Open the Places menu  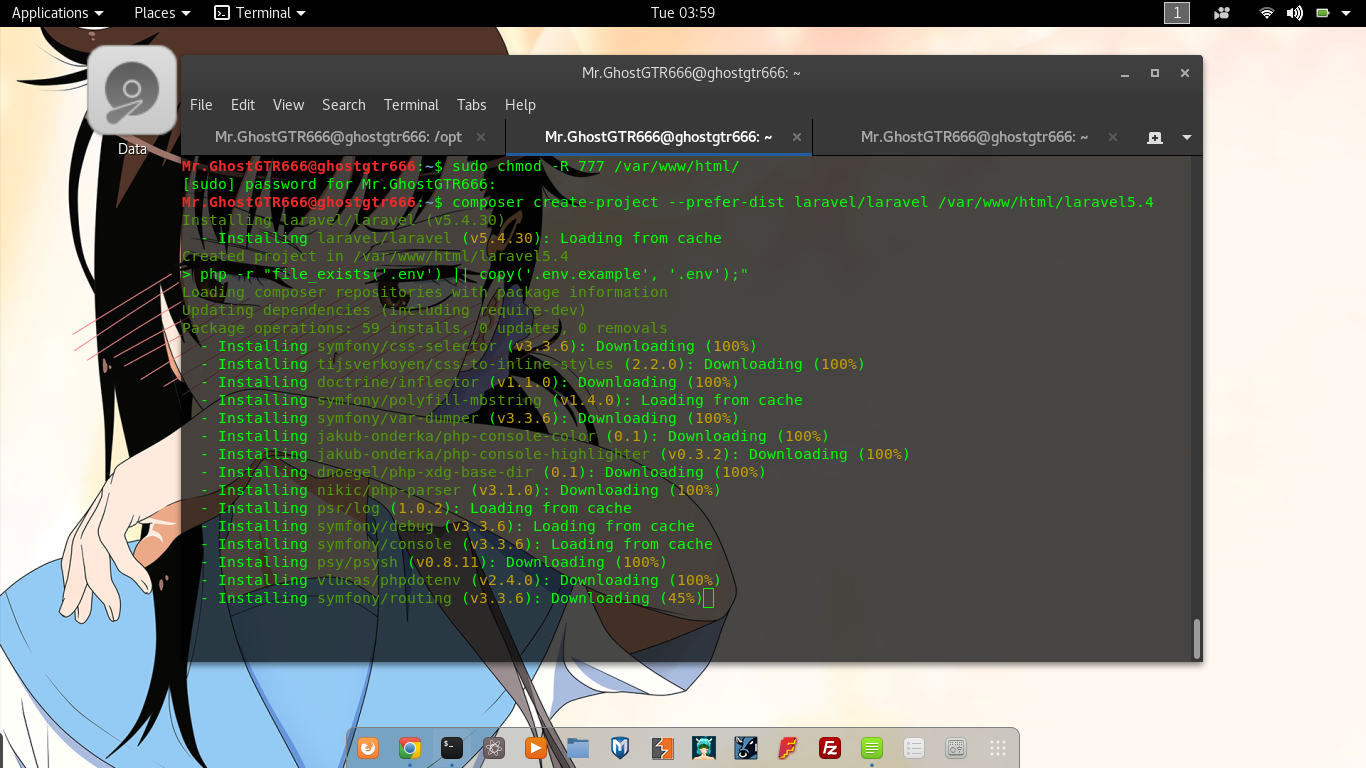(x=161, y=13)
